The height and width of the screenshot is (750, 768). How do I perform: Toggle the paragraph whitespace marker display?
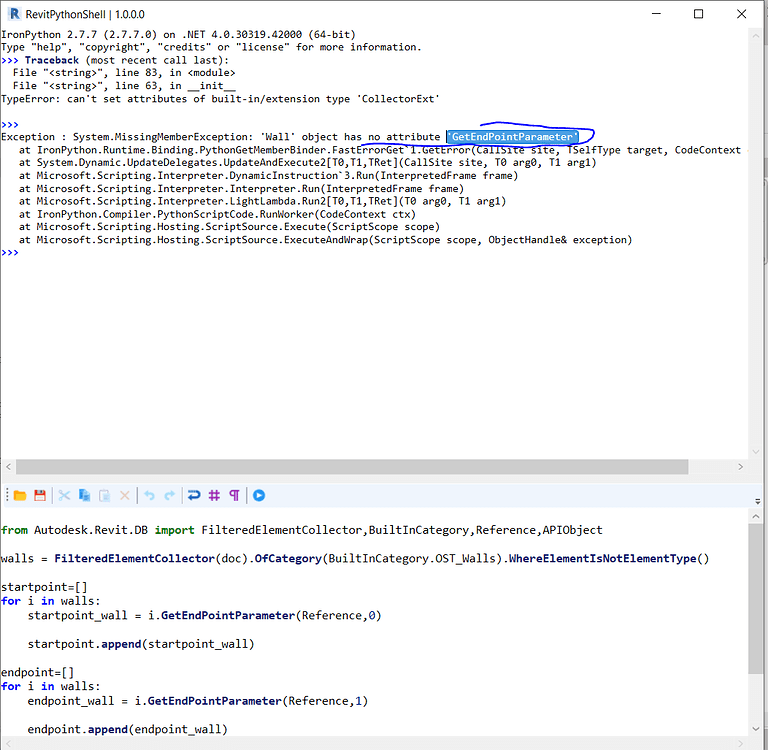[235, 495]
